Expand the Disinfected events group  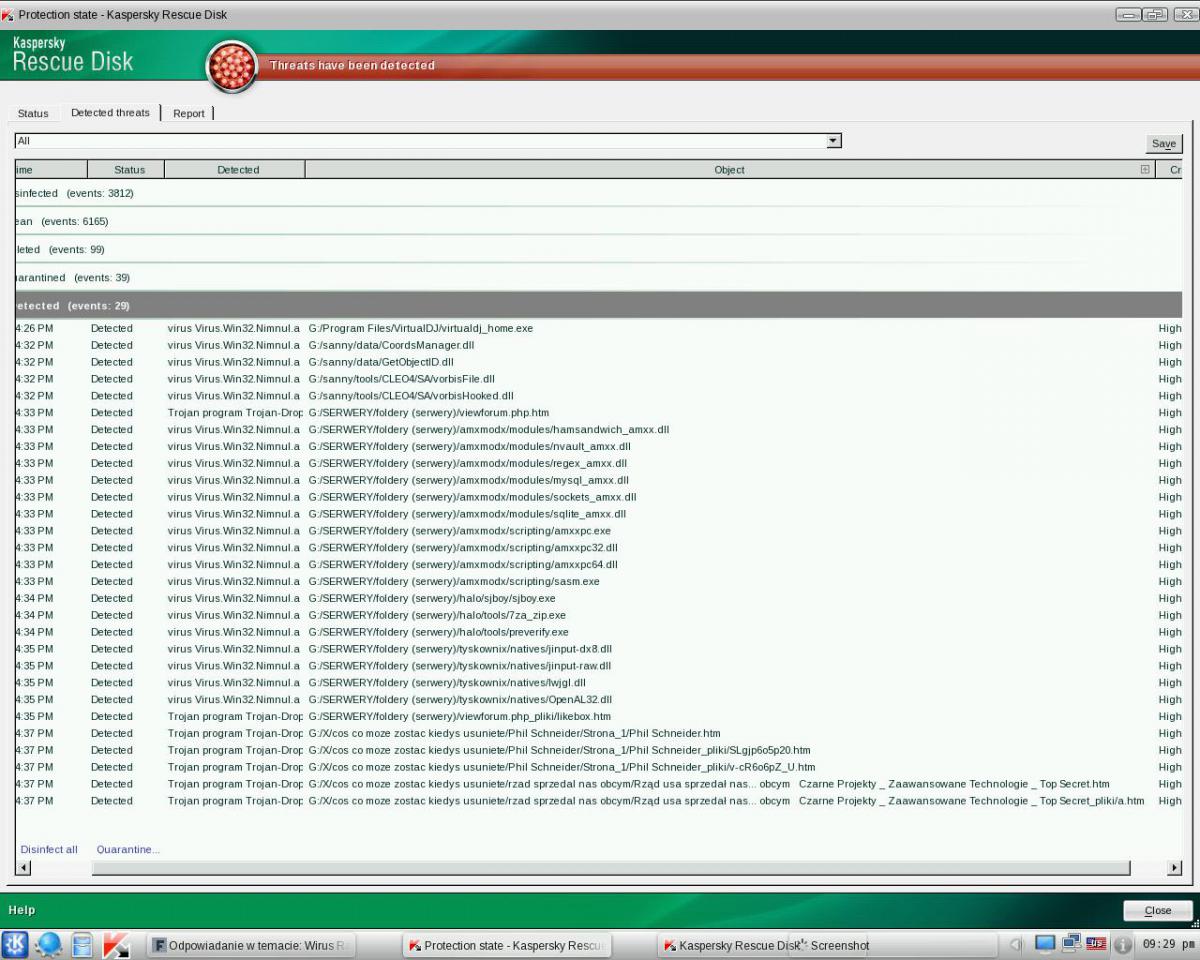[x=598, y=193]
